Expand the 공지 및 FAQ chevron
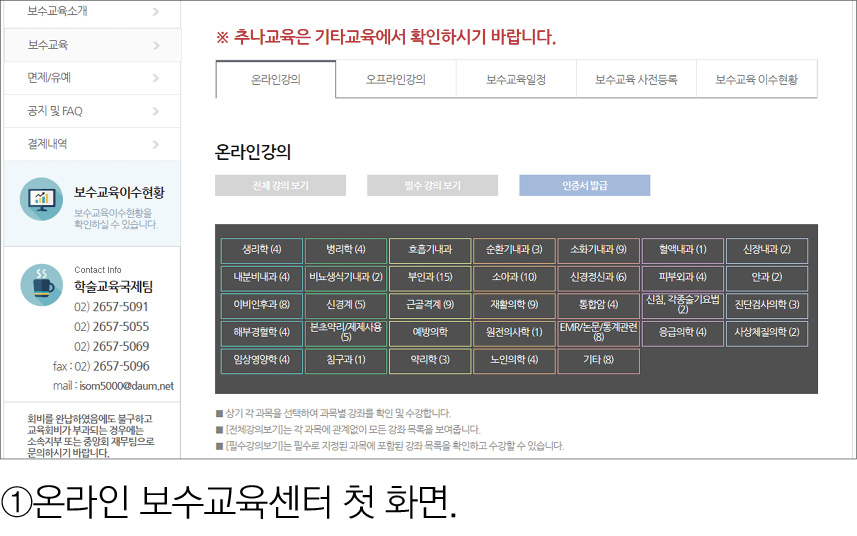Viewport: 857px width, 536px height. click(x=156, y=111)
